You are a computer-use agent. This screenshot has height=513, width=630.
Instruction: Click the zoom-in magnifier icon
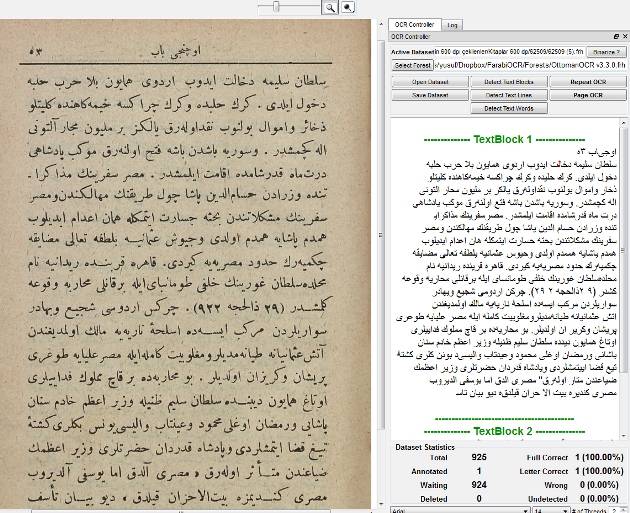(329, 6)
